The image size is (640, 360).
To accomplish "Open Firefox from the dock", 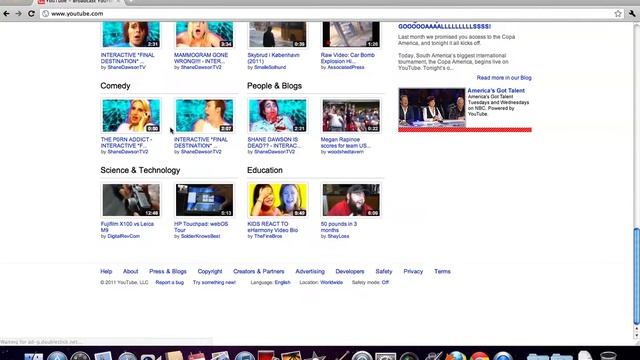I will click(x=456, y=356).
